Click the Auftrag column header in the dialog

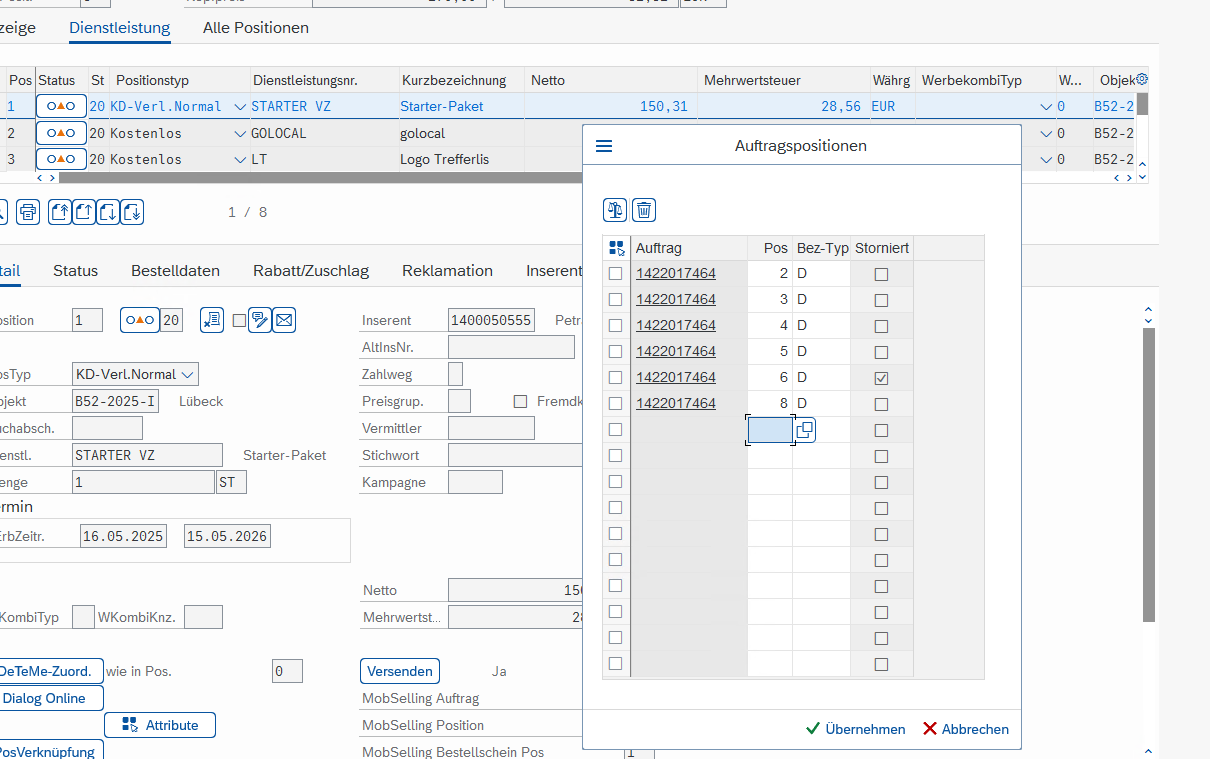690,248
